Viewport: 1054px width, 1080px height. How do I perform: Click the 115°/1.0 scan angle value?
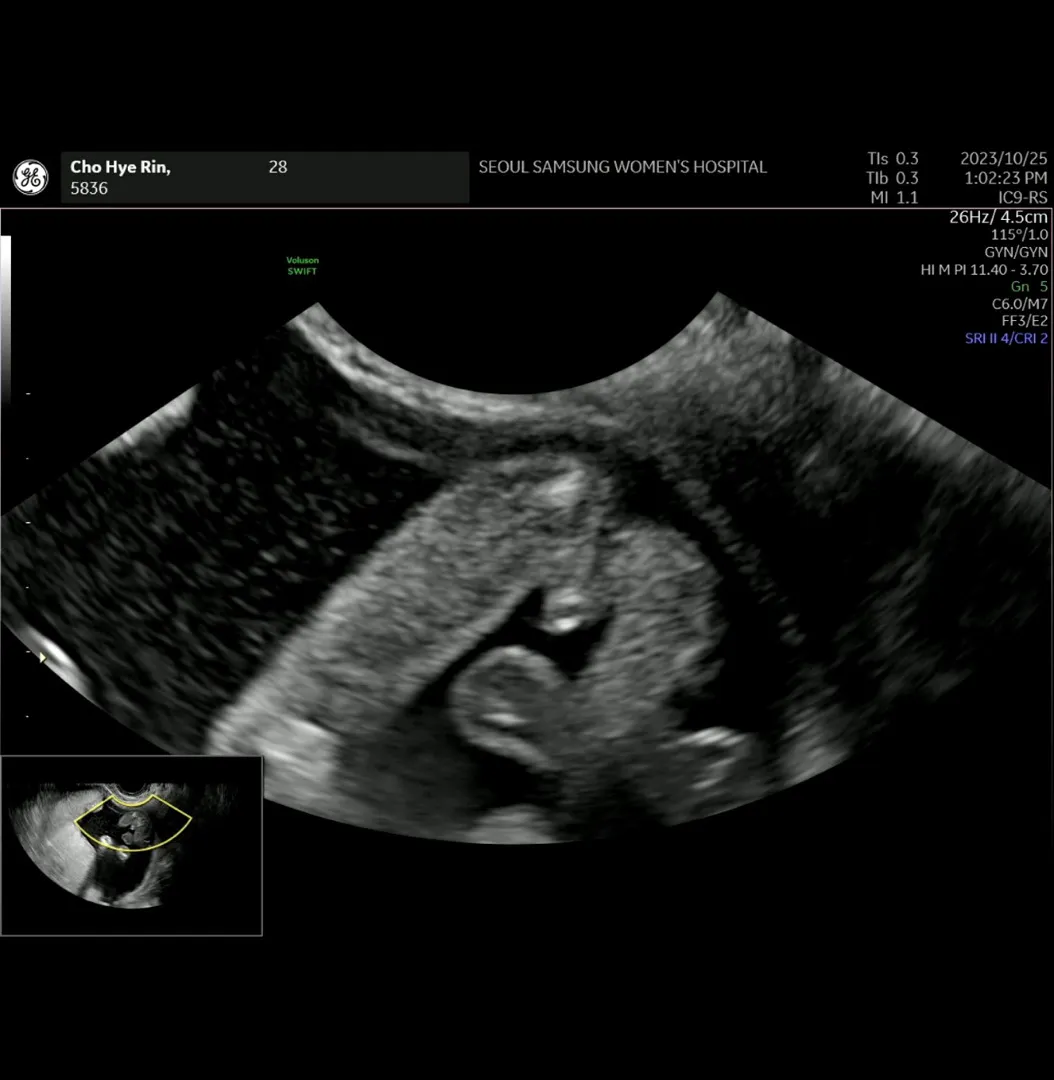click(x=1020, y=234)
